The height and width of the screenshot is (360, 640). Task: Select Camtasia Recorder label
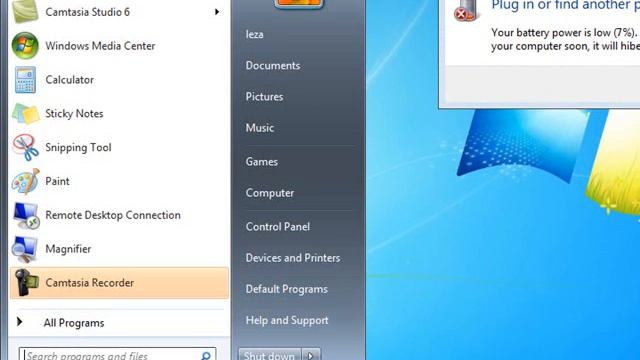point(90,282)
